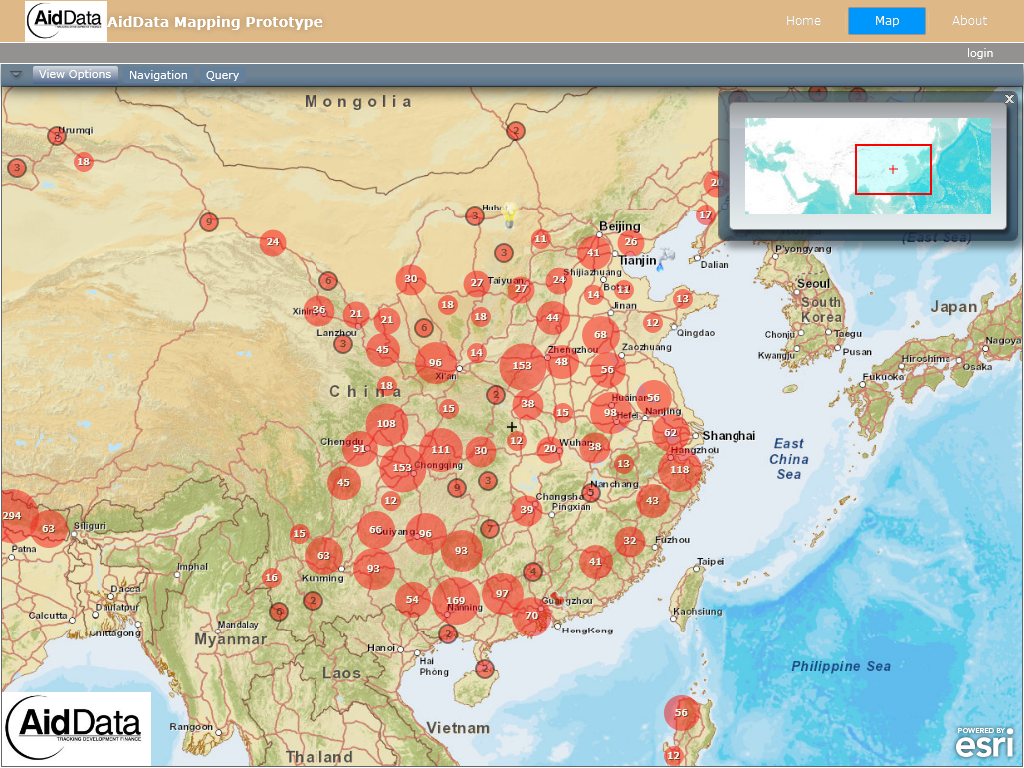1024x768 pixels.
Task: Select the 2 cluster in Mongolia
Action: click(x=516, y=131)
